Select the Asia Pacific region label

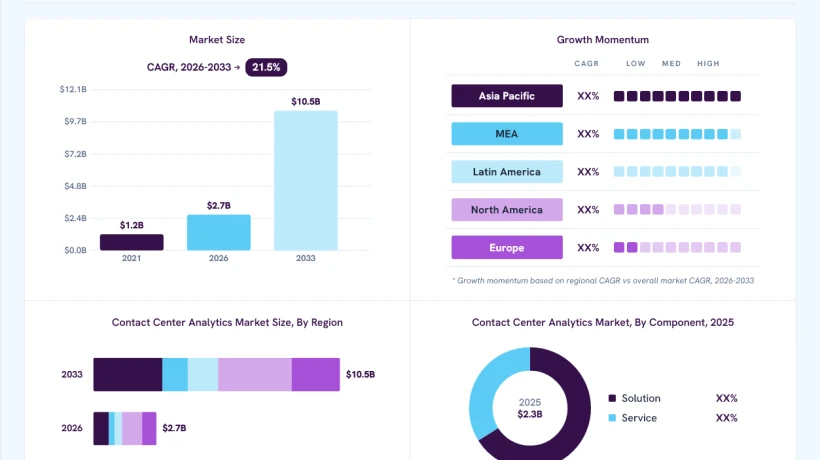[x=507, y=96]
